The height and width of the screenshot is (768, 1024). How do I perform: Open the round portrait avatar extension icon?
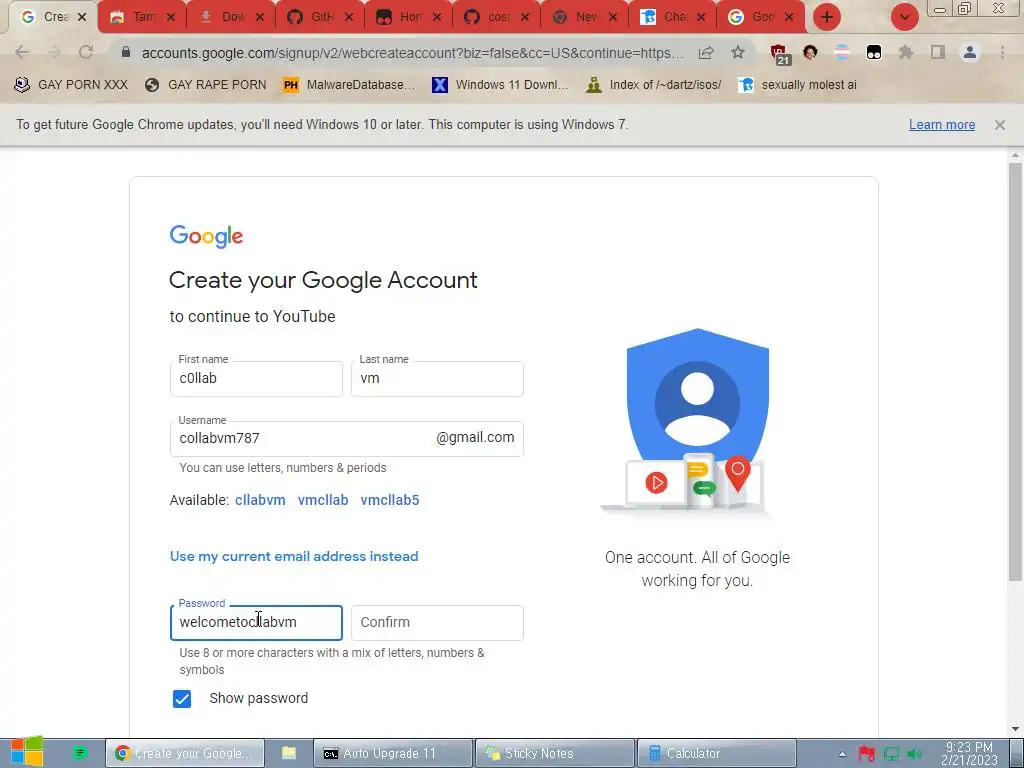coord(810,52)
